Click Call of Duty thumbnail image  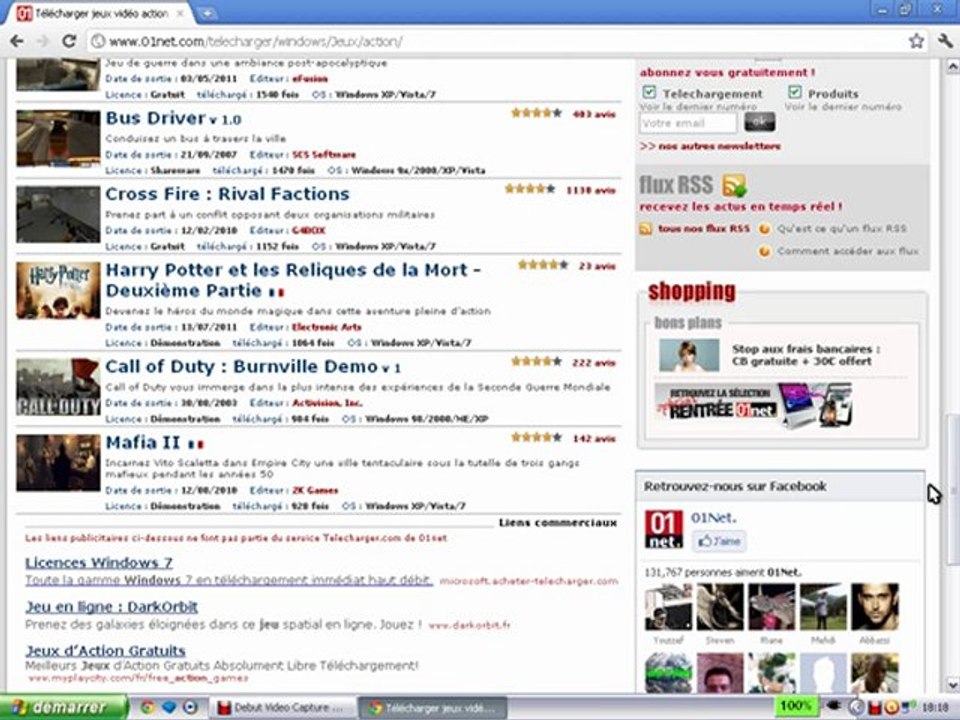pos(58,387)
